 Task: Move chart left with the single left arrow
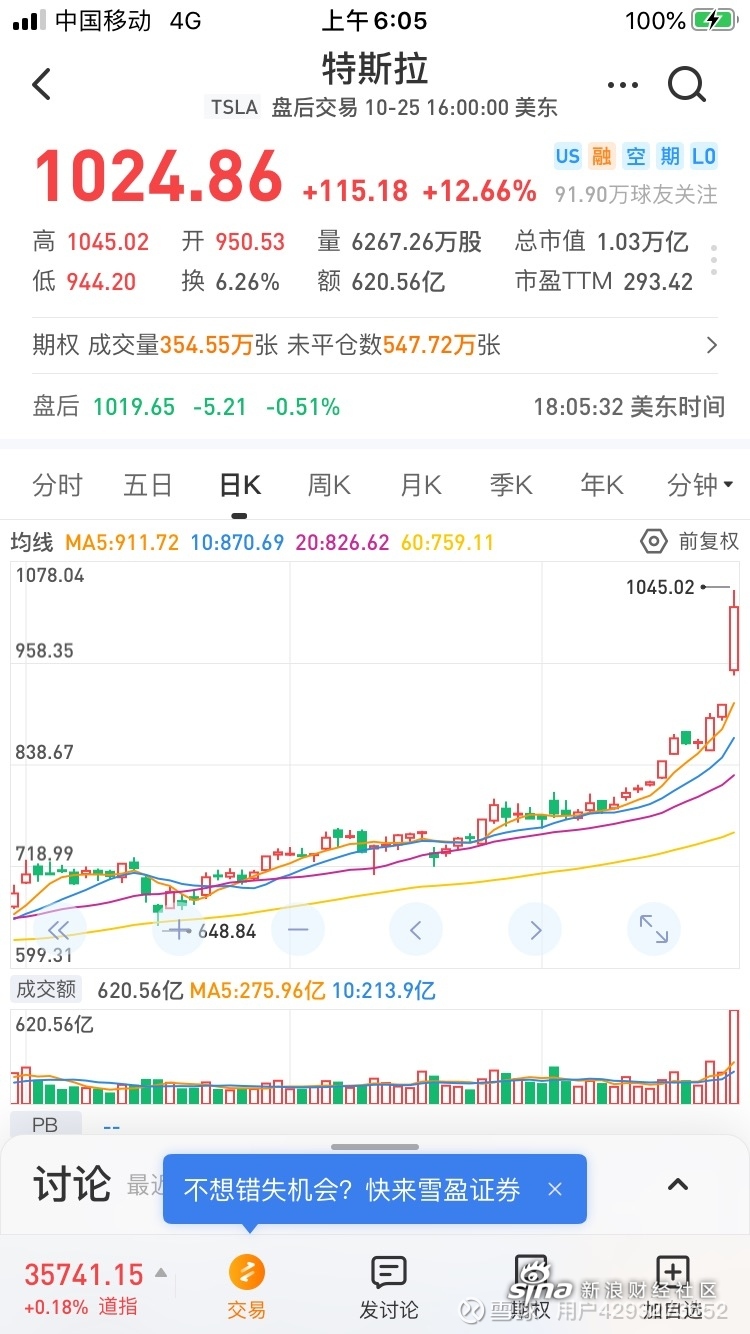point(416,930)
